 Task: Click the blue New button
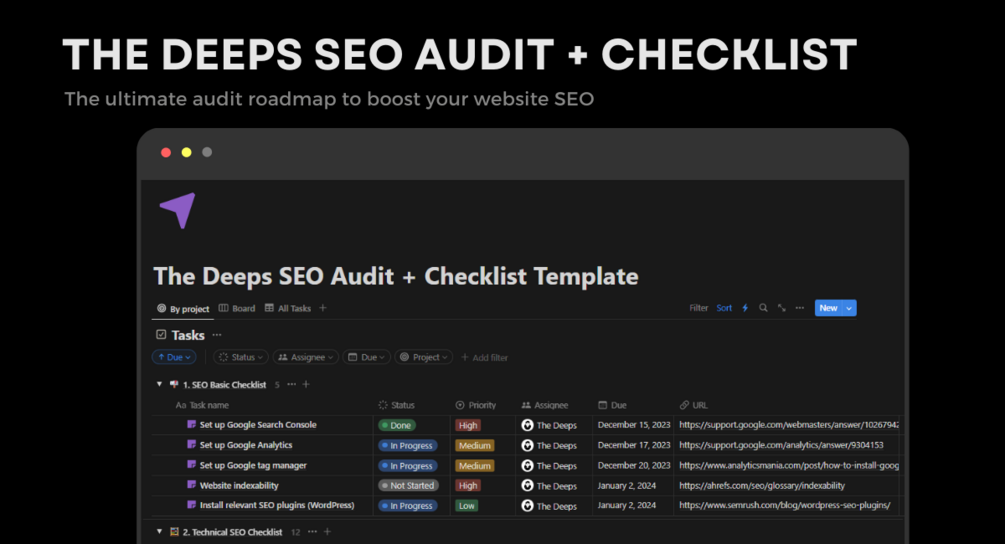828,308
